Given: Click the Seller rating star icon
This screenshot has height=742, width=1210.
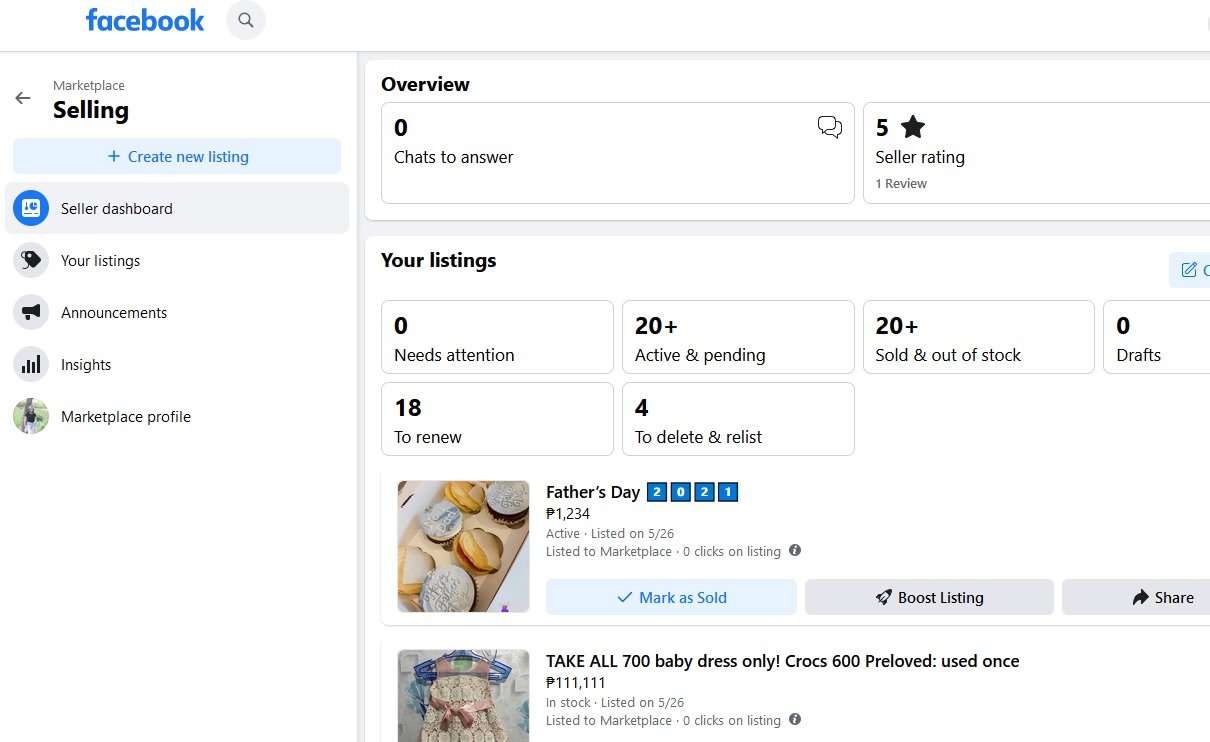Looking at the screenshot, I should pyautogui.click(x=913, y=127).
